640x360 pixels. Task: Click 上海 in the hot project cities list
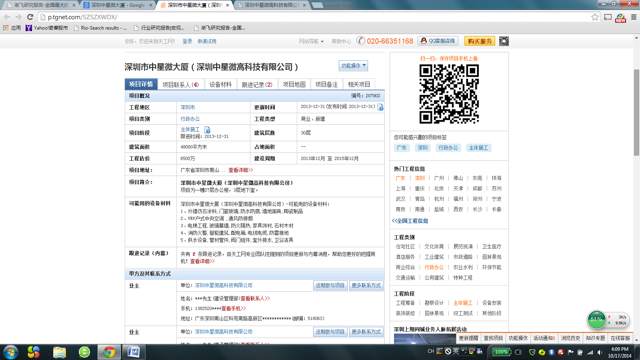point(400,188)
